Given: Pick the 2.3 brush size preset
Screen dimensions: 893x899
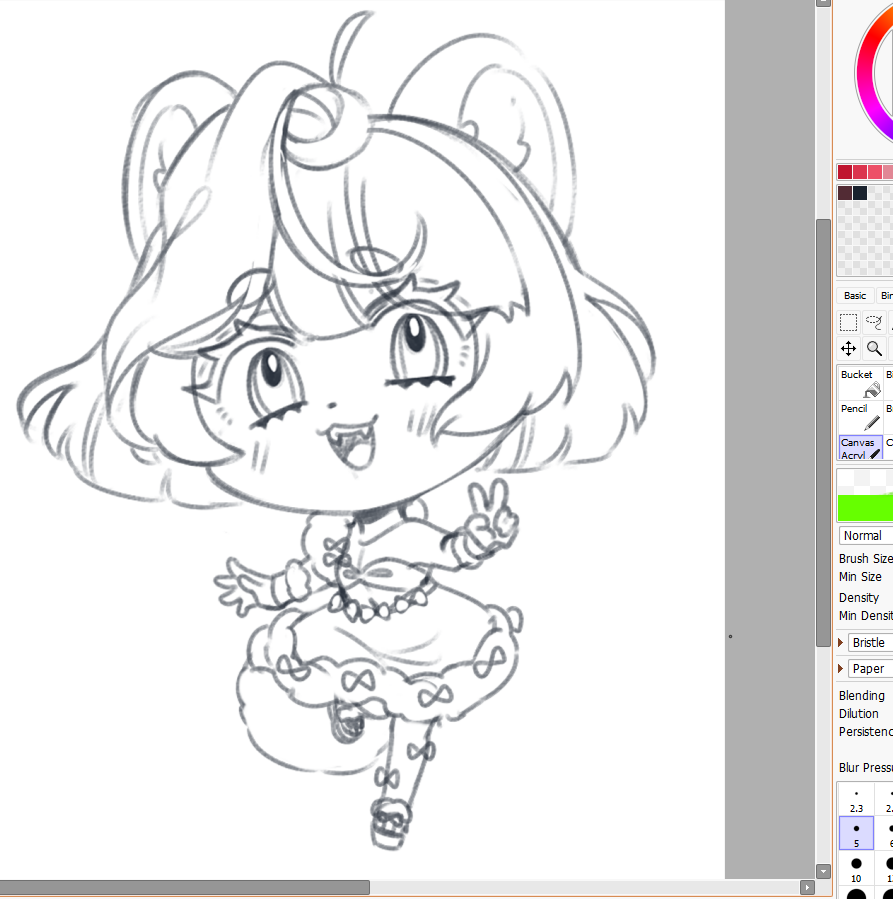Looking at the screenshot, I should pos(856,799).
